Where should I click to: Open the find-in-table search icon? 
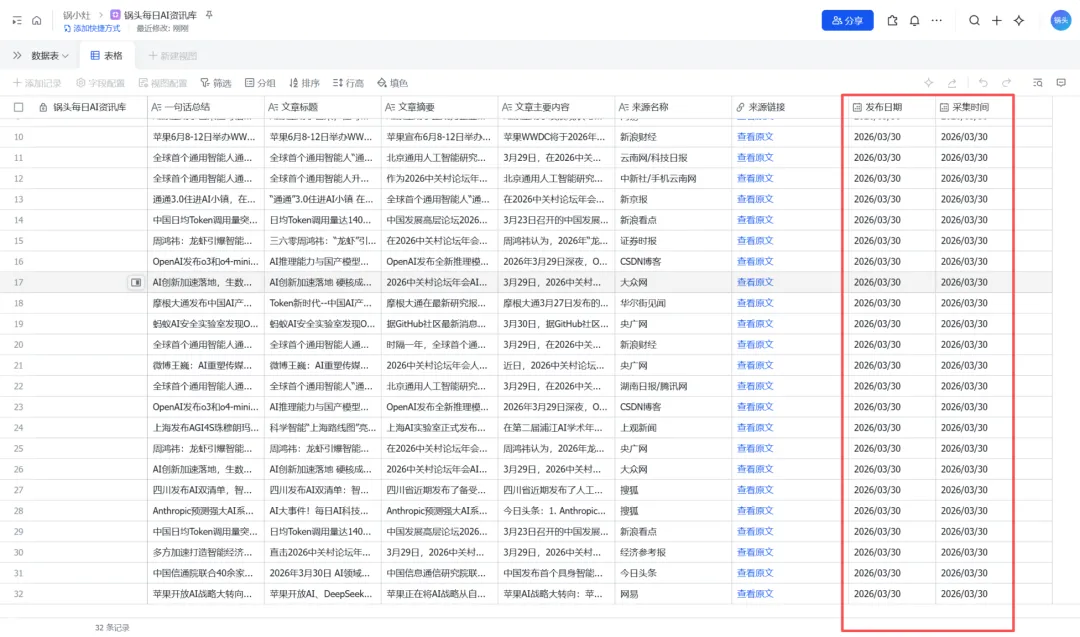(x=1037, y=83)
